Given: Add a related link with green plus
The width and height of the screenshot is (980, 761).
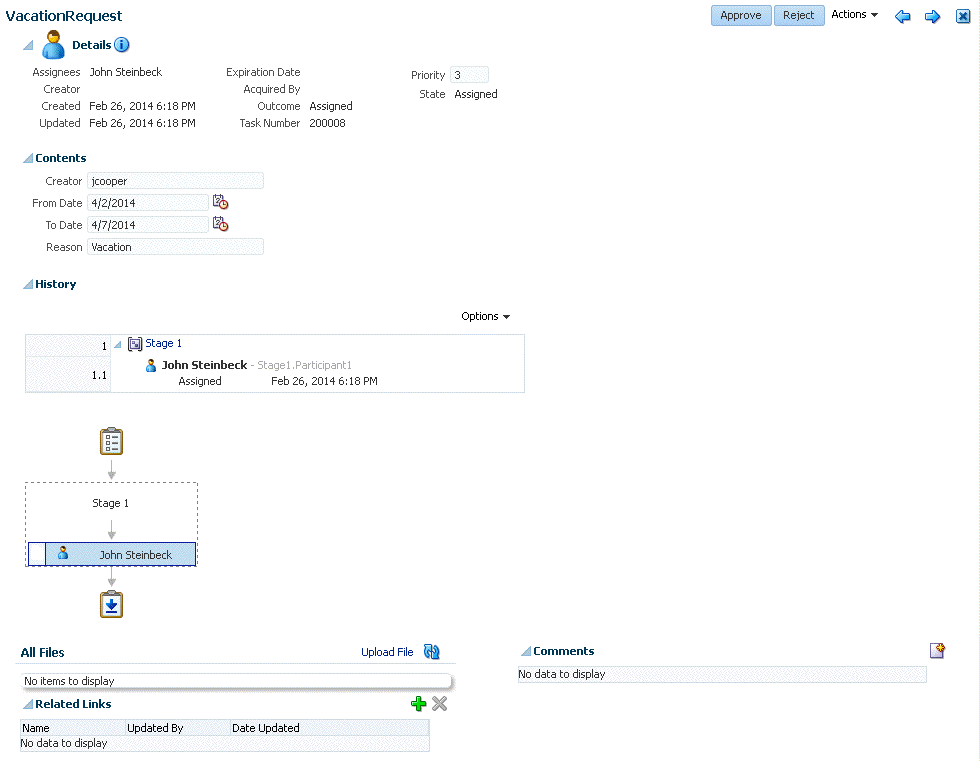Looking at the screenshot, I should [x=419, y=704].
